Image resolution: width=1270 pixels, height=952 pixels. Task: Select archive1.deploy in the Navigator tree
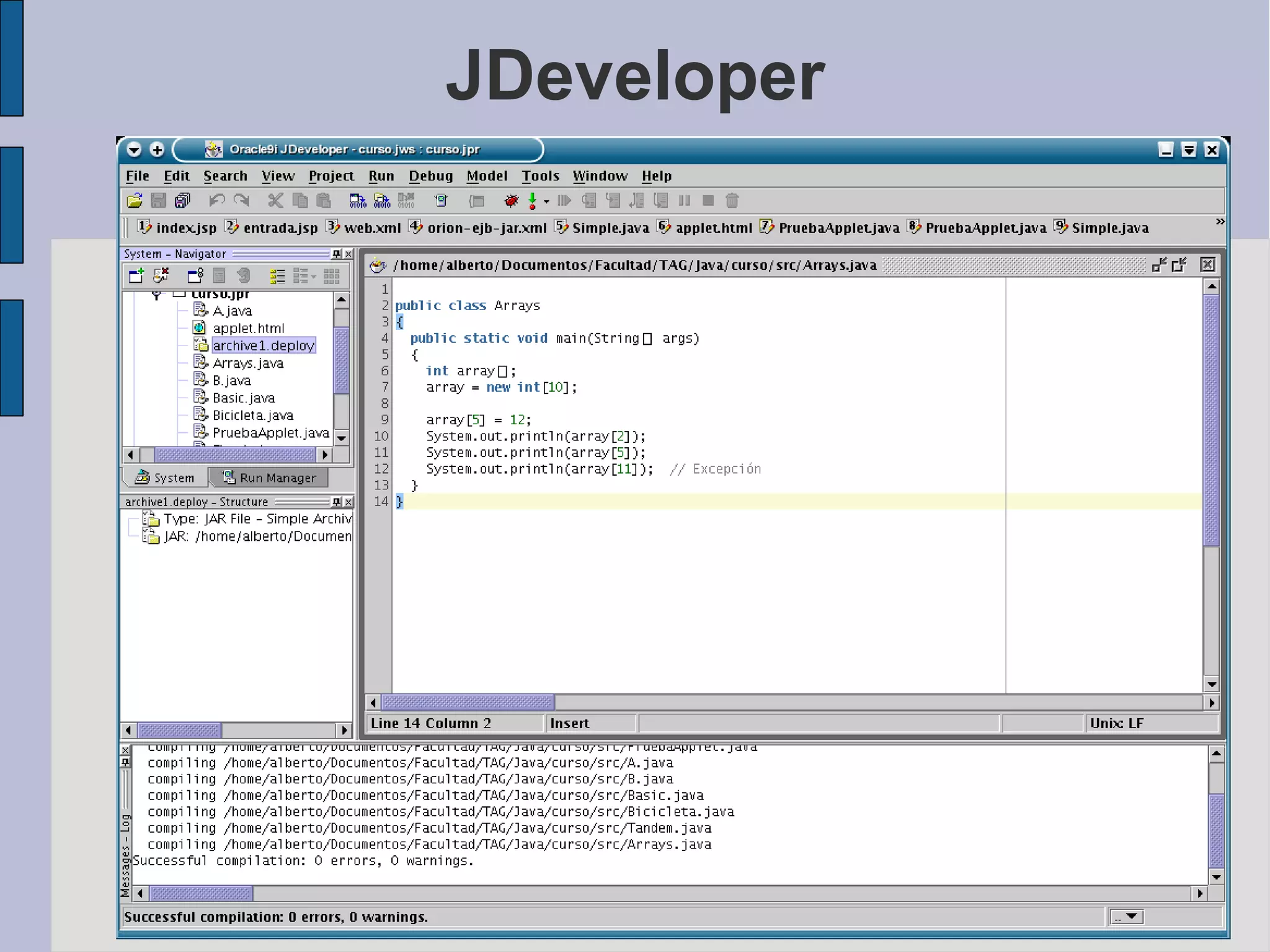[264, 345]
